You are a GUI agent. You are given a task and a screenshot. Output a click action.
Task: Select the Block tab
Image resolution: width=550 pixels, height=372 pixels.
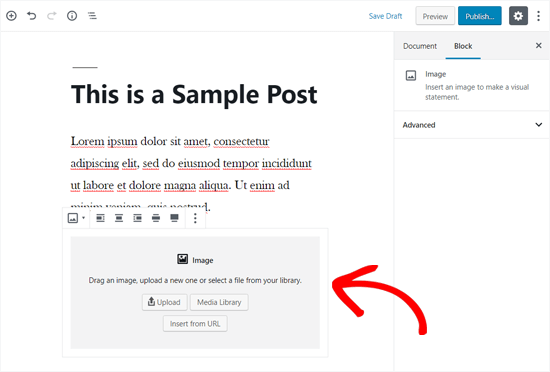point(463,46)
